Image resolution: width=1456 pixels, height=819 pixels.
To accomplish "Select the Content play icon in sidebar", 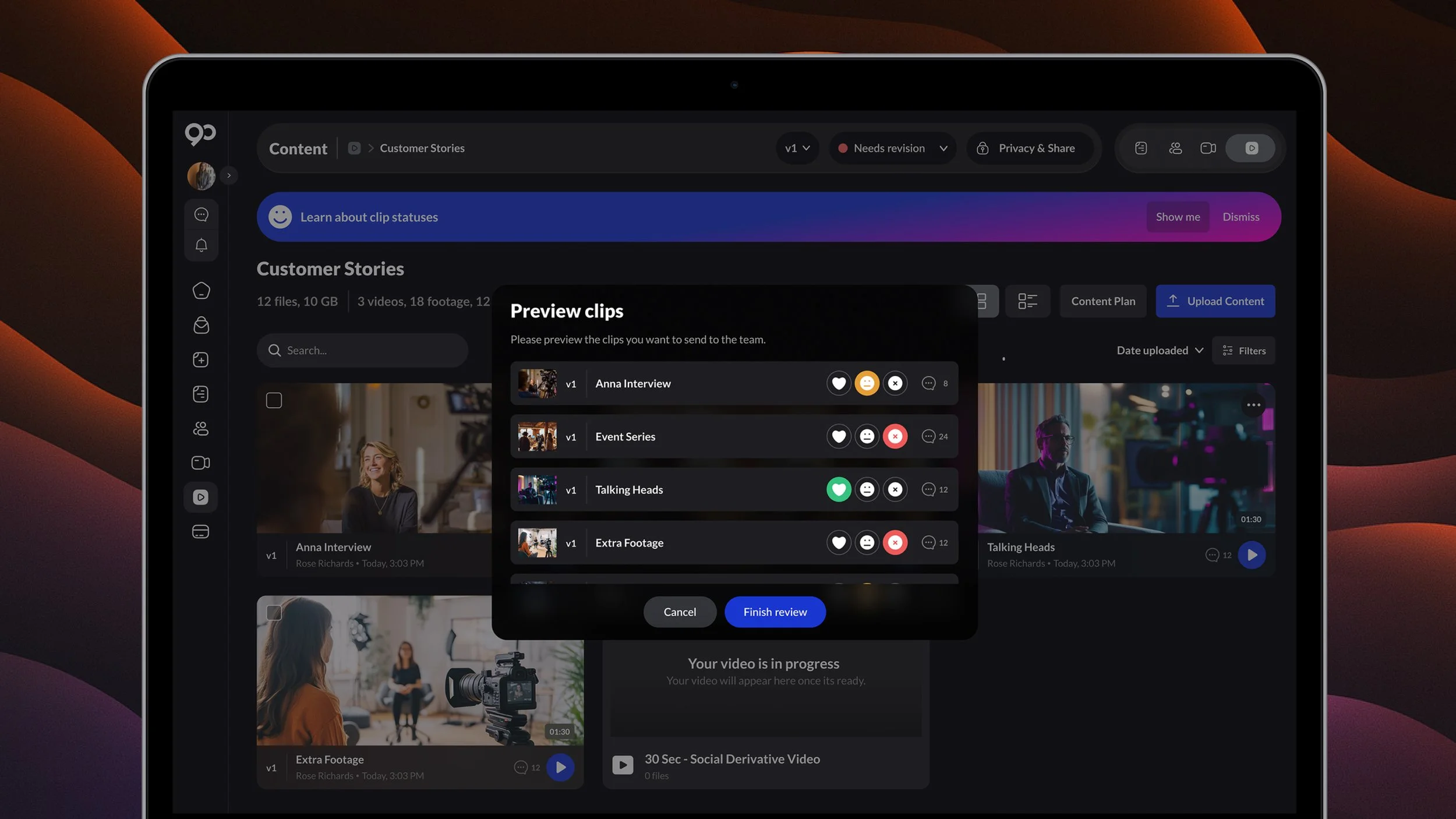I will point(201,497).
